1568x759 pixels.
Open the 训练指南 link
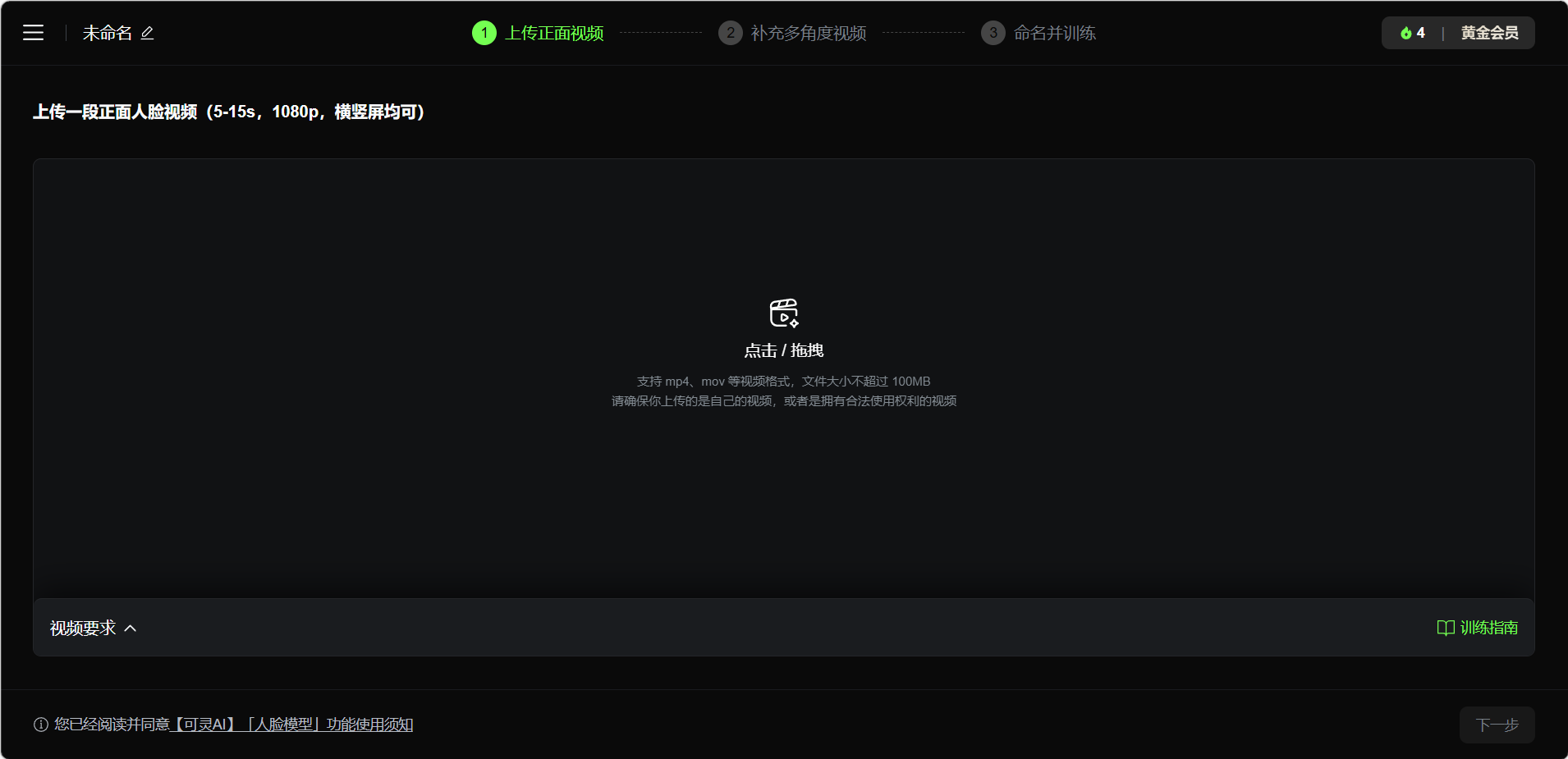point(1488,628)
